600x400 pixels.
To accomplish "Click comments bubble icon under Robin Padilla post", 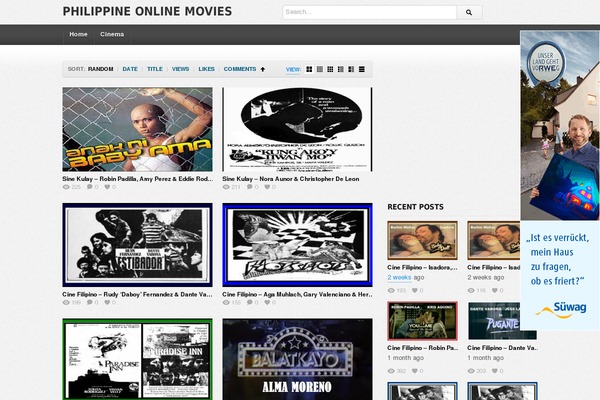I will (90, 187).
